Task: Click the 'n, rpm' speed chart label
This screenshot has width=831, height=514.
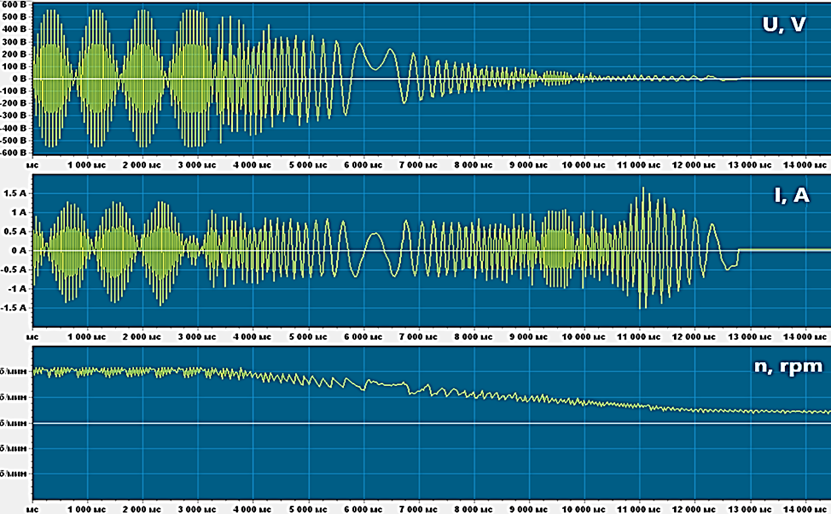Action: coord(785,366)
